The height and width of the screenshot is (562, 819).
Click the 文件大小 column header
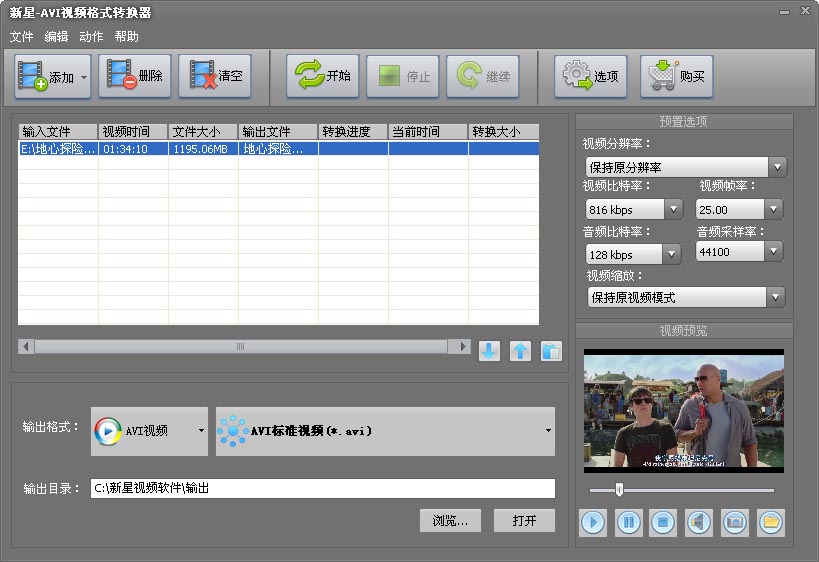203,132
